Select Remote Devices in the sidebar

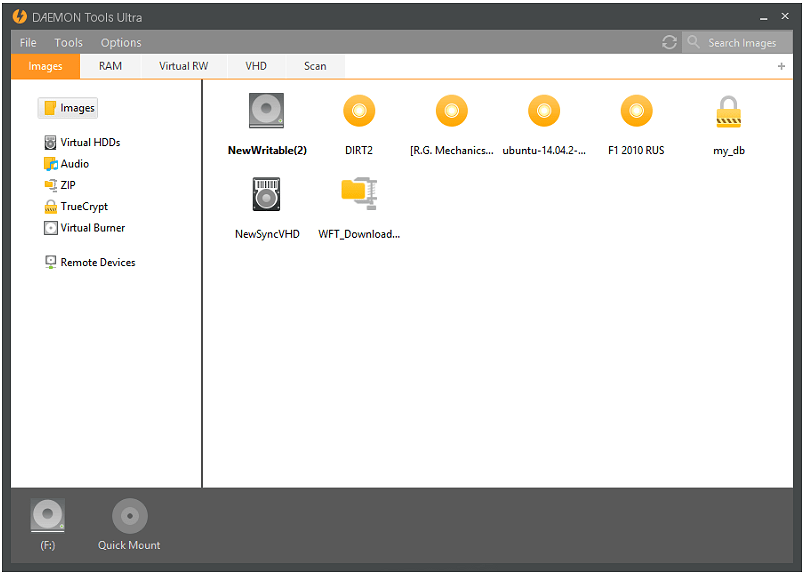[x=90, y=262]
